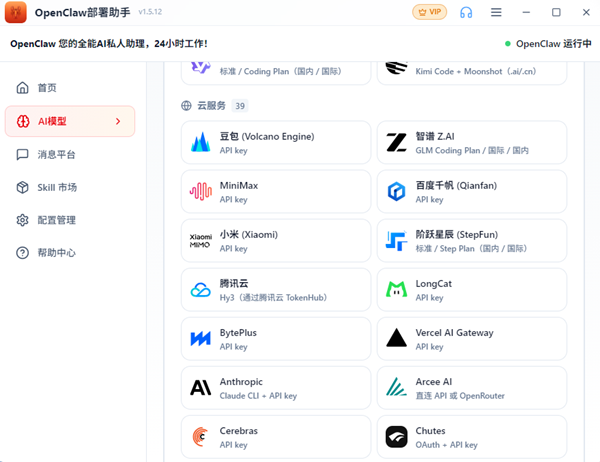Click the Cerebras orange logo icon

[x=201, y=437]
